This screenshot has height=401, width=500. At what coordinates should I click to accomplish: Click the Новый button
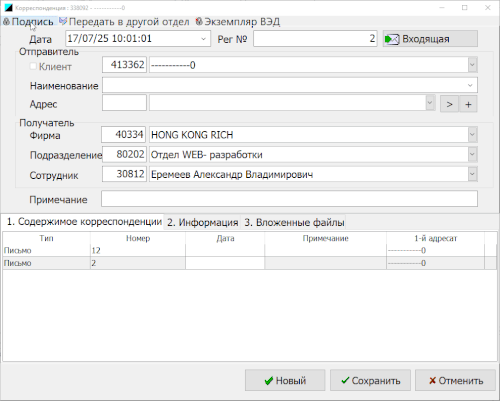[285, 380]
